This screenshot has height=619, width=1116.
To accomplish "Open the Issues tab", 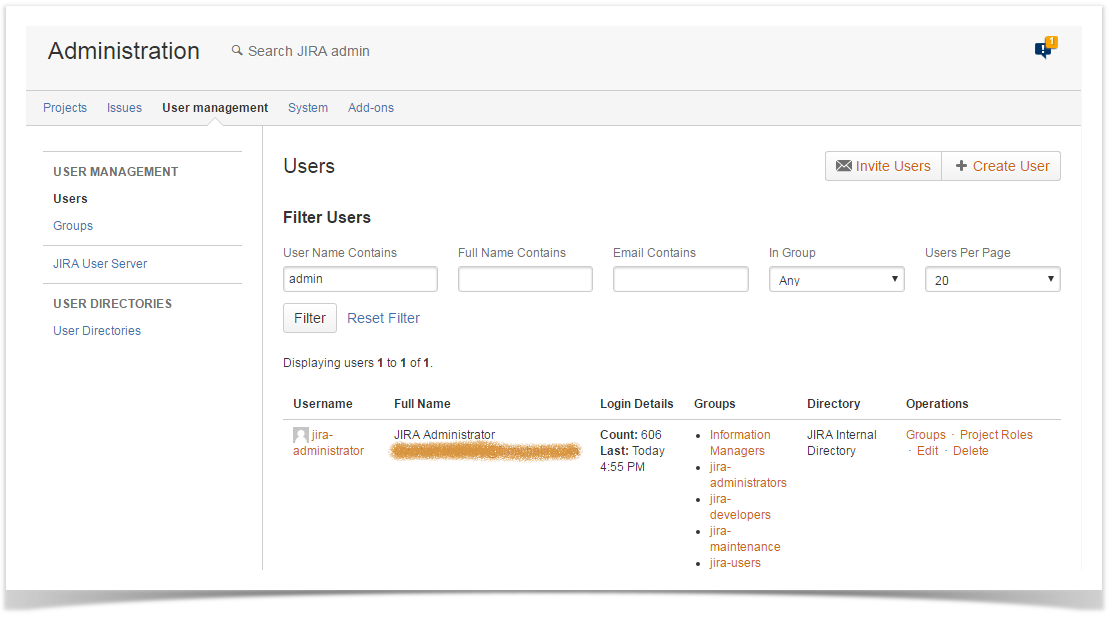I will tap(124, 108).
